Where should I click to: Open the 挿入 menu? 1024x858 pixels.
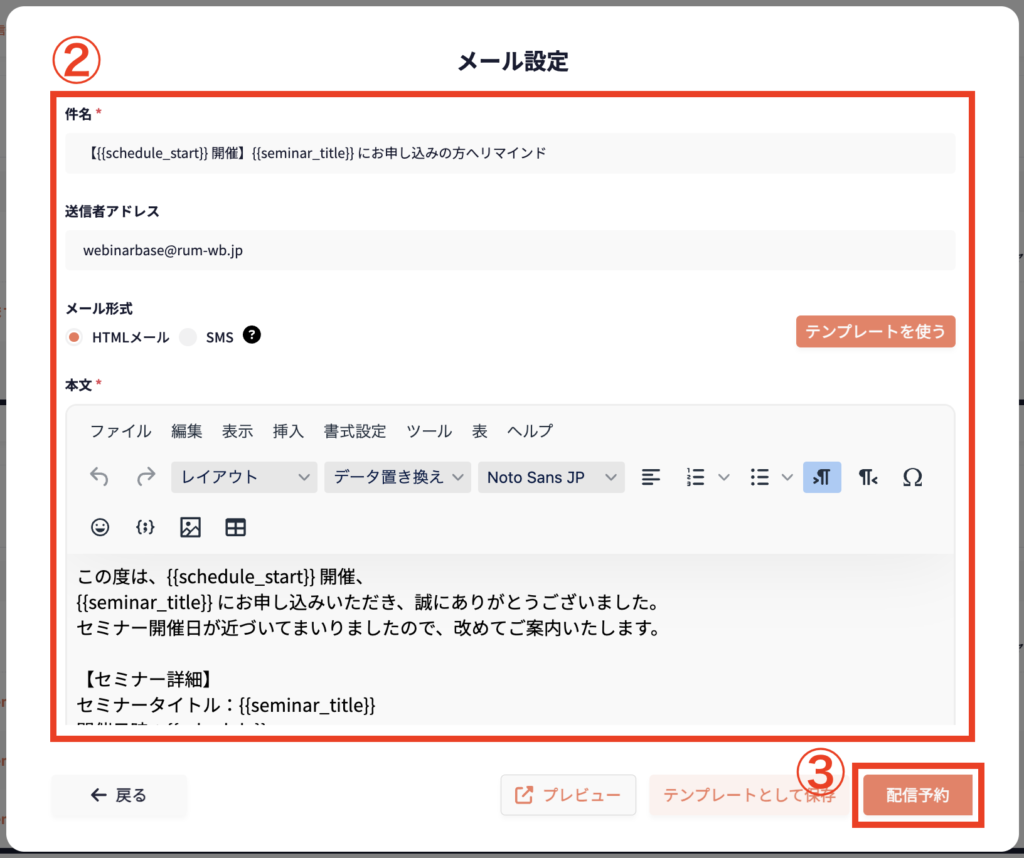tap(288, 431)
